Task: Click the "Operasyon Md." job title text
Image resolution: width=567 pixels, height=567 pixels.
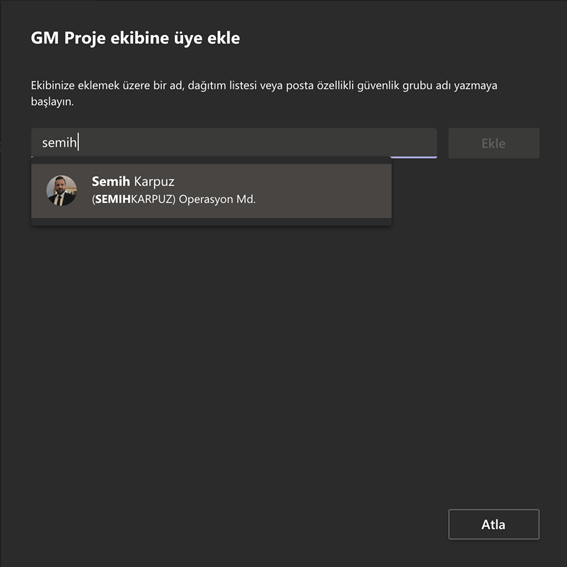Action: [x=217, y=199]
